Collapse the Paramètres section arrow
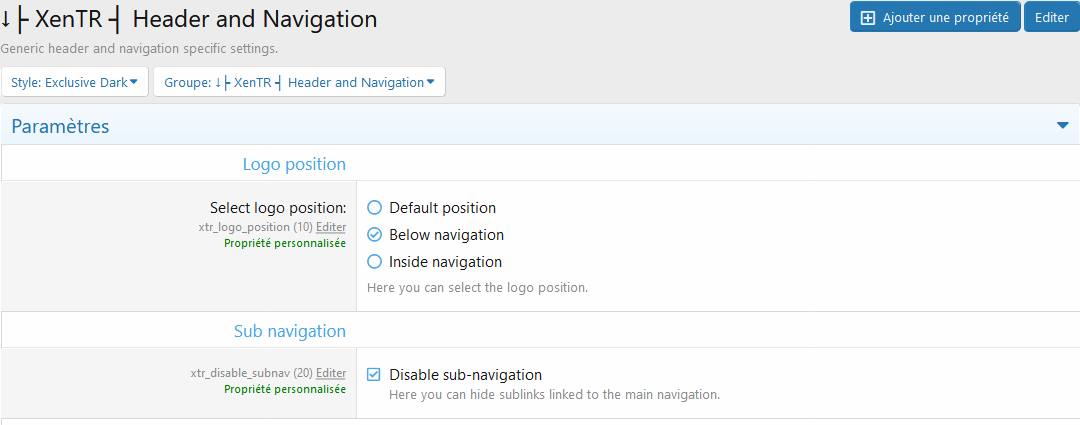Viewport: 1080px width, 425px height. 1063,125
